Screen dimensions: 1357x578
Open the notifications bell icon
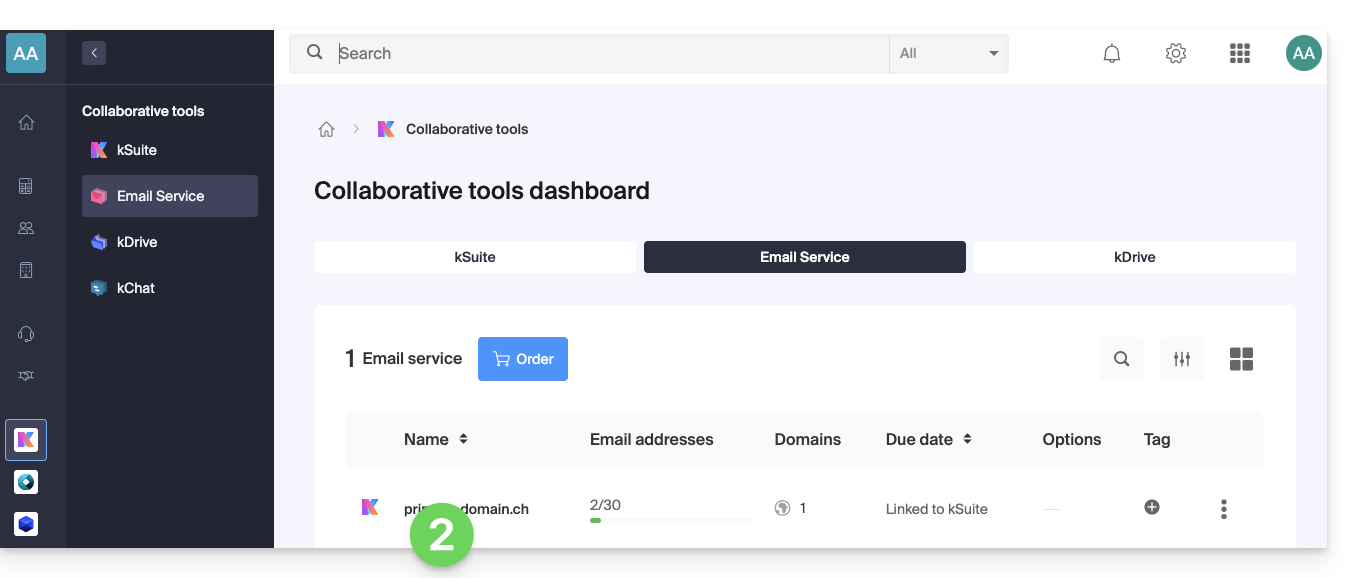point(1111,54)
